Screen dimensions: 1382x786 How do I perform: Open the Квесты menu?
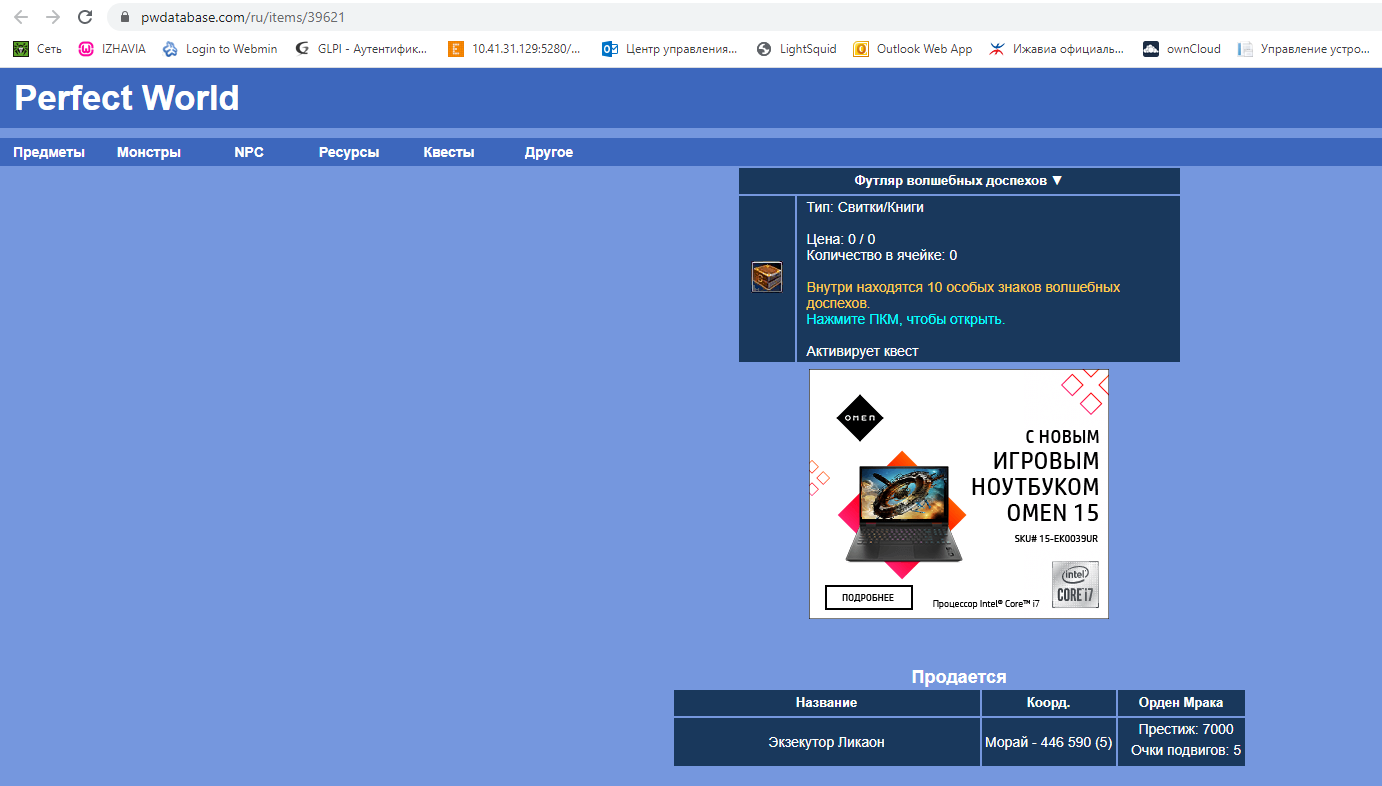(x=448, y=153)
